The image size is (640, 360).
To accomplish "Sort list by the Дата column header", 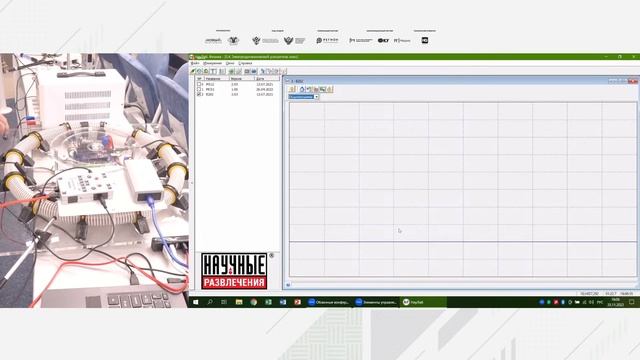I will coord(267,78).
